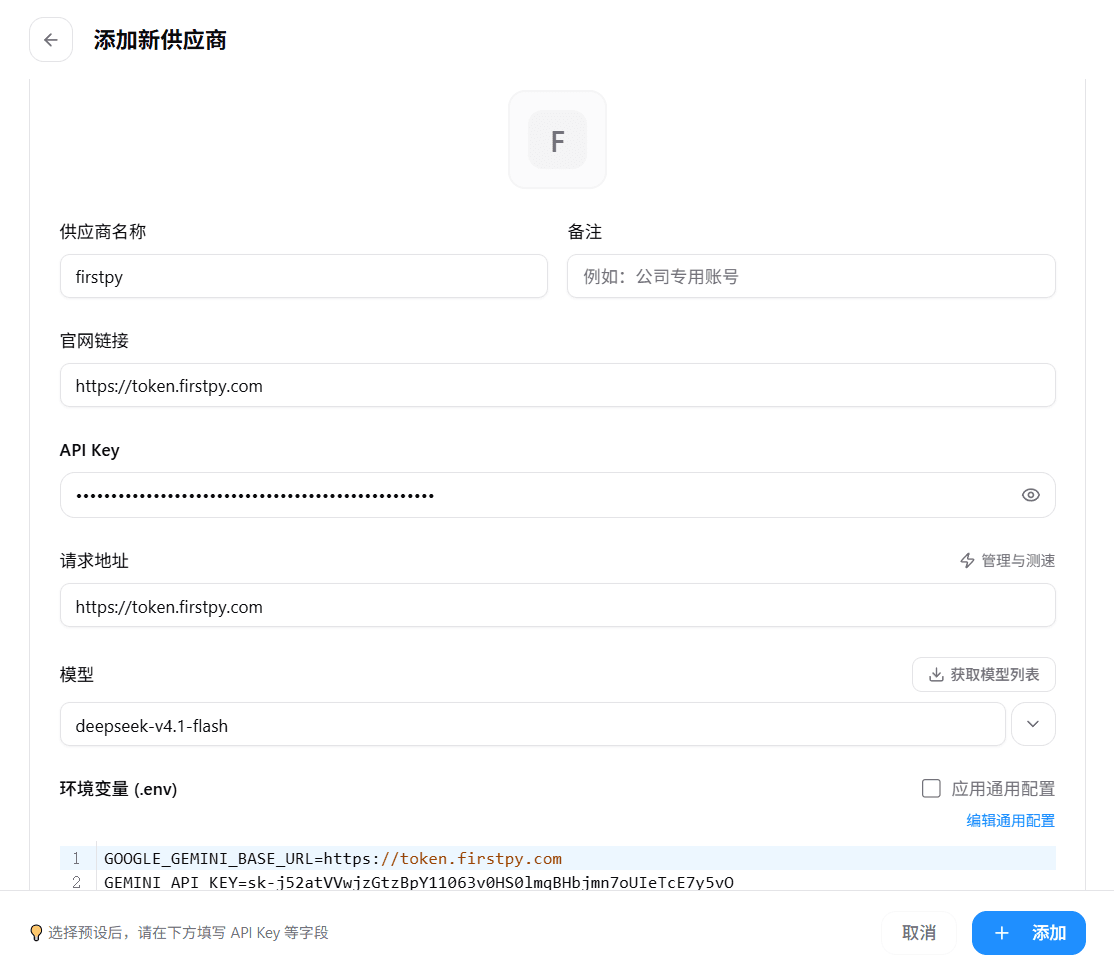Enable the 应用通用配置 checkbox
The height and width of the screenshot is (974, 1114).
[931, 789]
